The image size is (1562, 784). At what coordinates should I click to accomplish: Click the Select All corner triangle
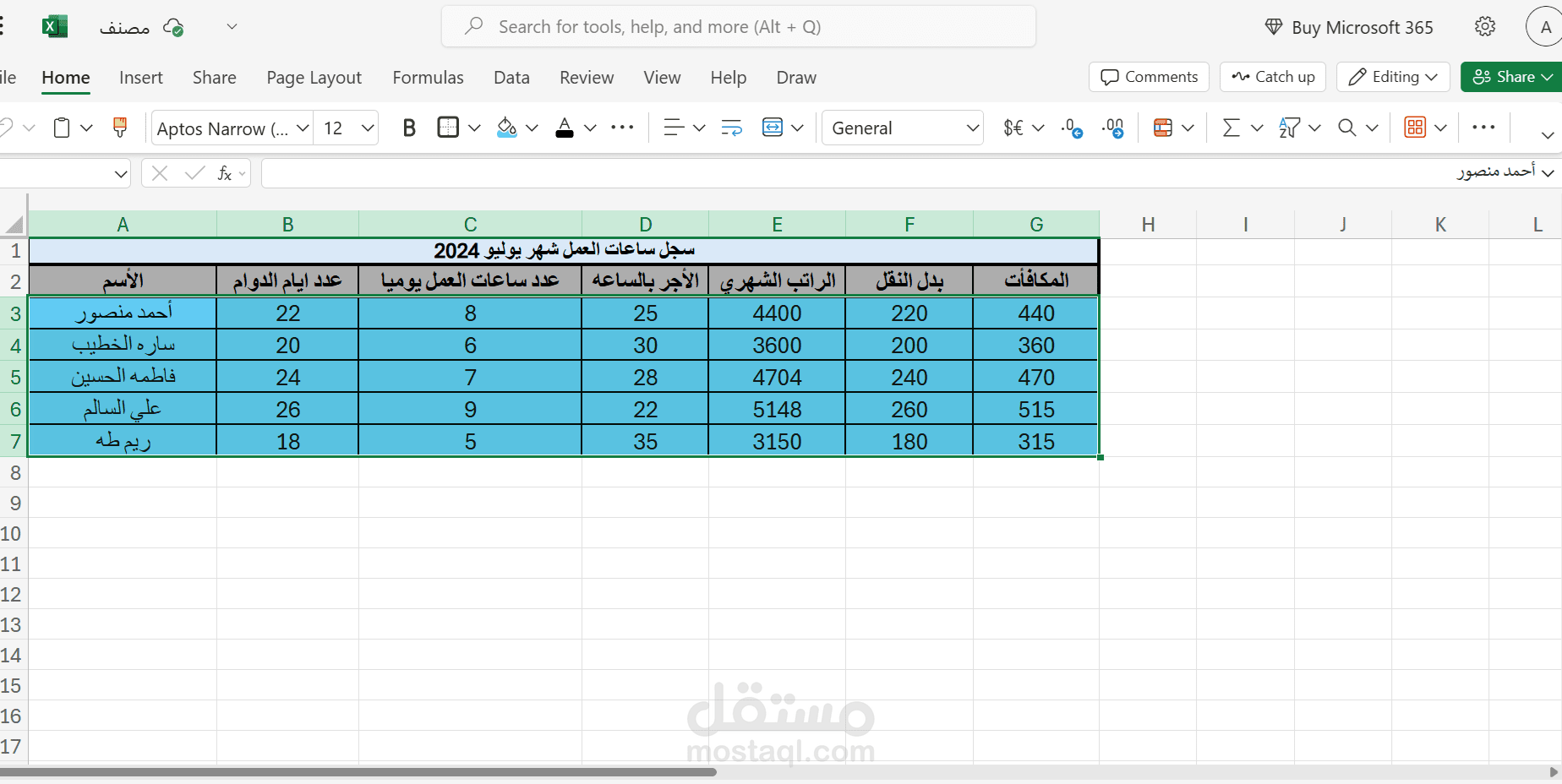[x=14, y=225]
